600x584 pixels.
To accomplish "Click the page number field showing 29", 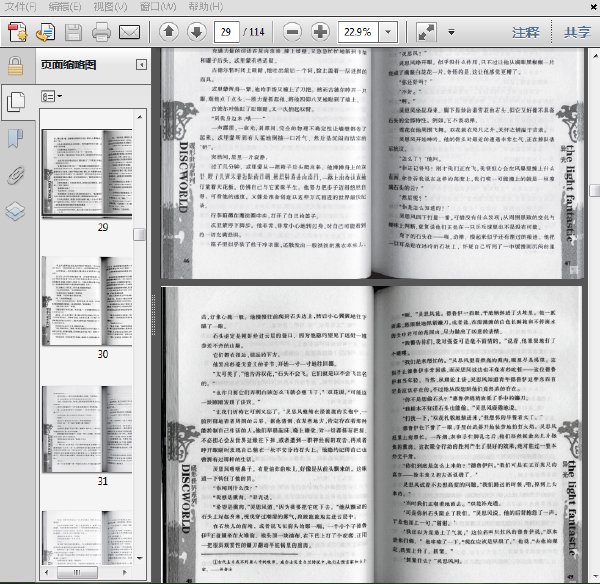I will tap(227, 32).
